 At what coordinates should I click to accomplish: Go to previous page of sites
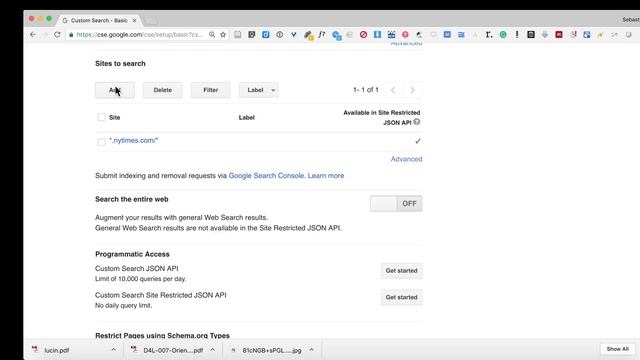point(393,90)
